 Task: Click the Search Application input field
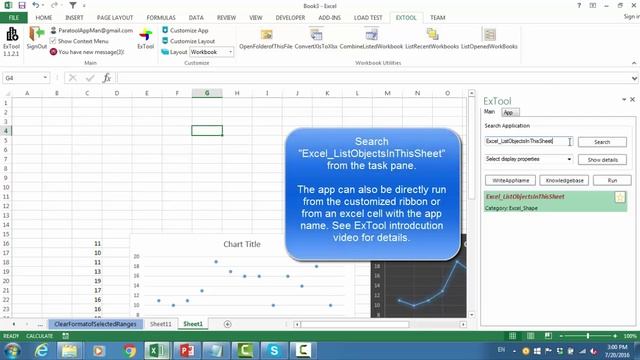(529, 141)
